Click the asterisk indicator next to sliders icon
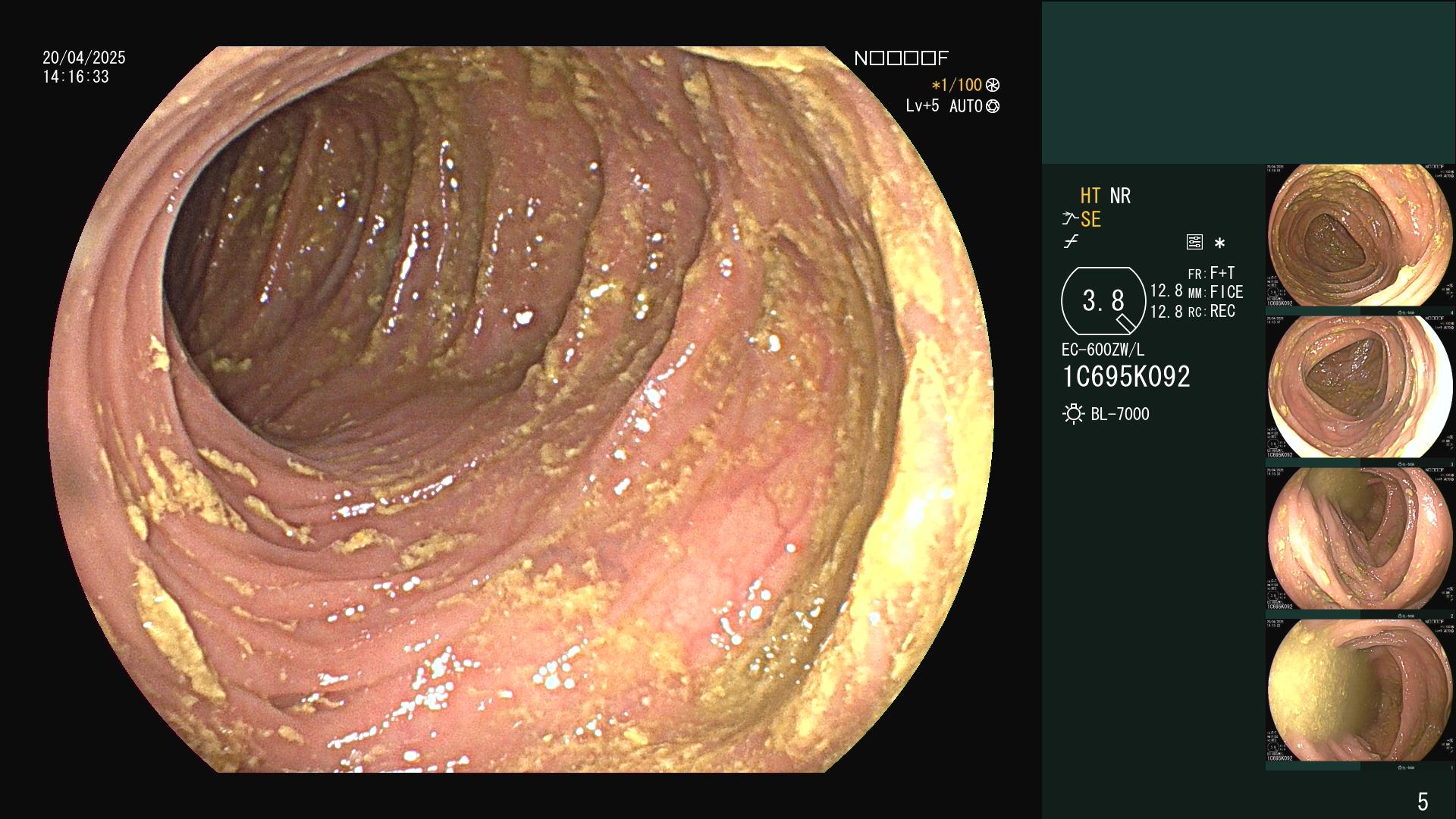This screenshot has width=1456, height=819. coord(1219,243)
